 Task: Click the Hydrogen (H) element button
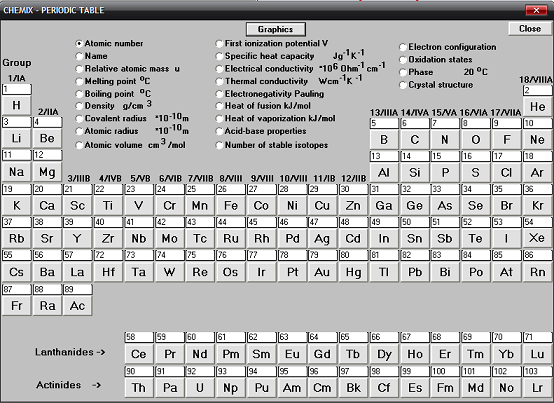point(16,105)
